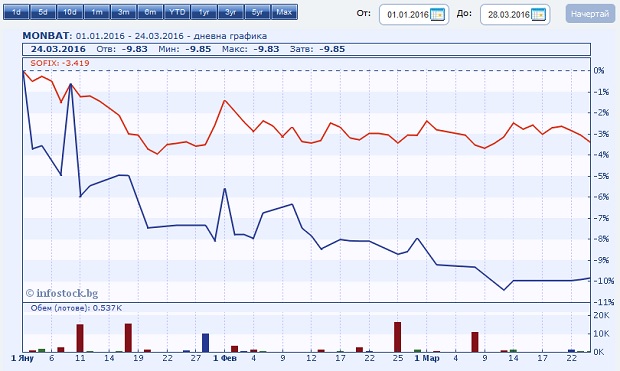Click the end date field 28.03.2016
The height and width of the screenshot is (371, 620).
pos(515,15)
